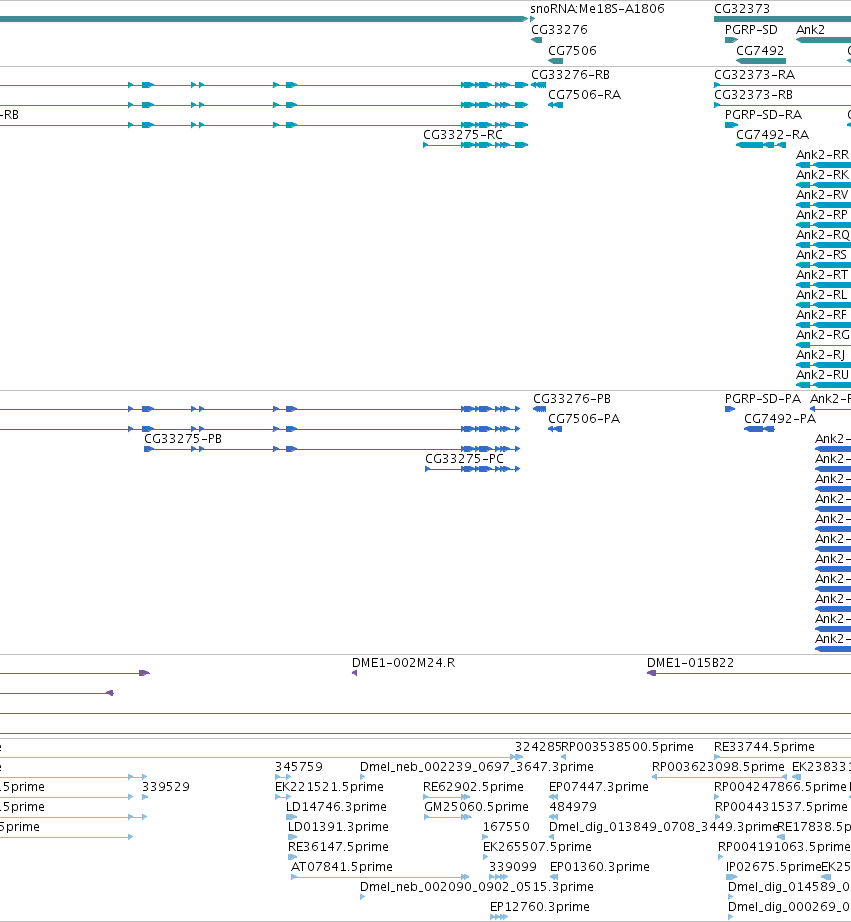The height and width of the screenshot is (922, 851).
Task: Select the CG32373 gene label
Action: pyautogui.click(x=742, y=9)
